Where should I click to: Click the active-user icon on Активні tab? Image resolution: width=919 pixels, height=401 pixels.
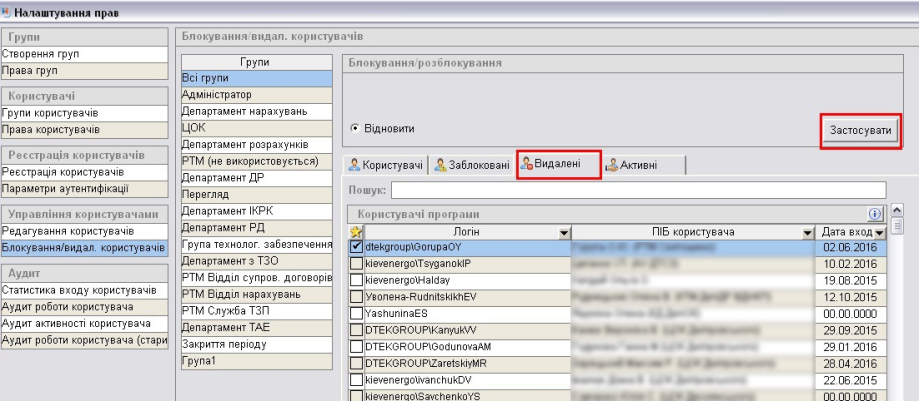[x=610, y=164]
